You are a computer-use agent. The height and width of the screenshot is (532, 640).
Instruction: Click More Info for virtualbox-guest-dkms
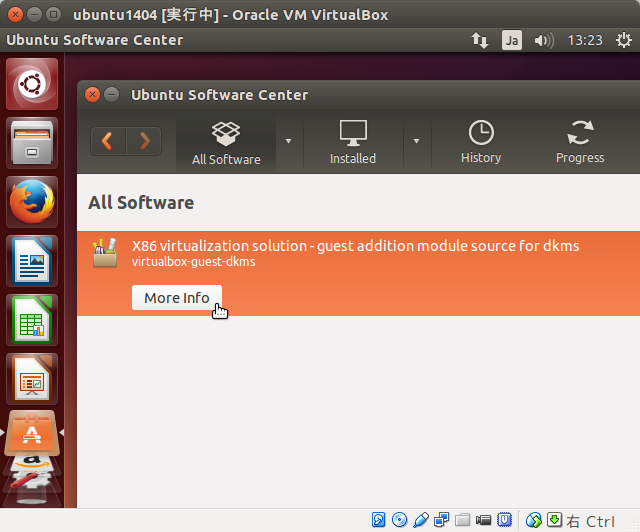177,298
